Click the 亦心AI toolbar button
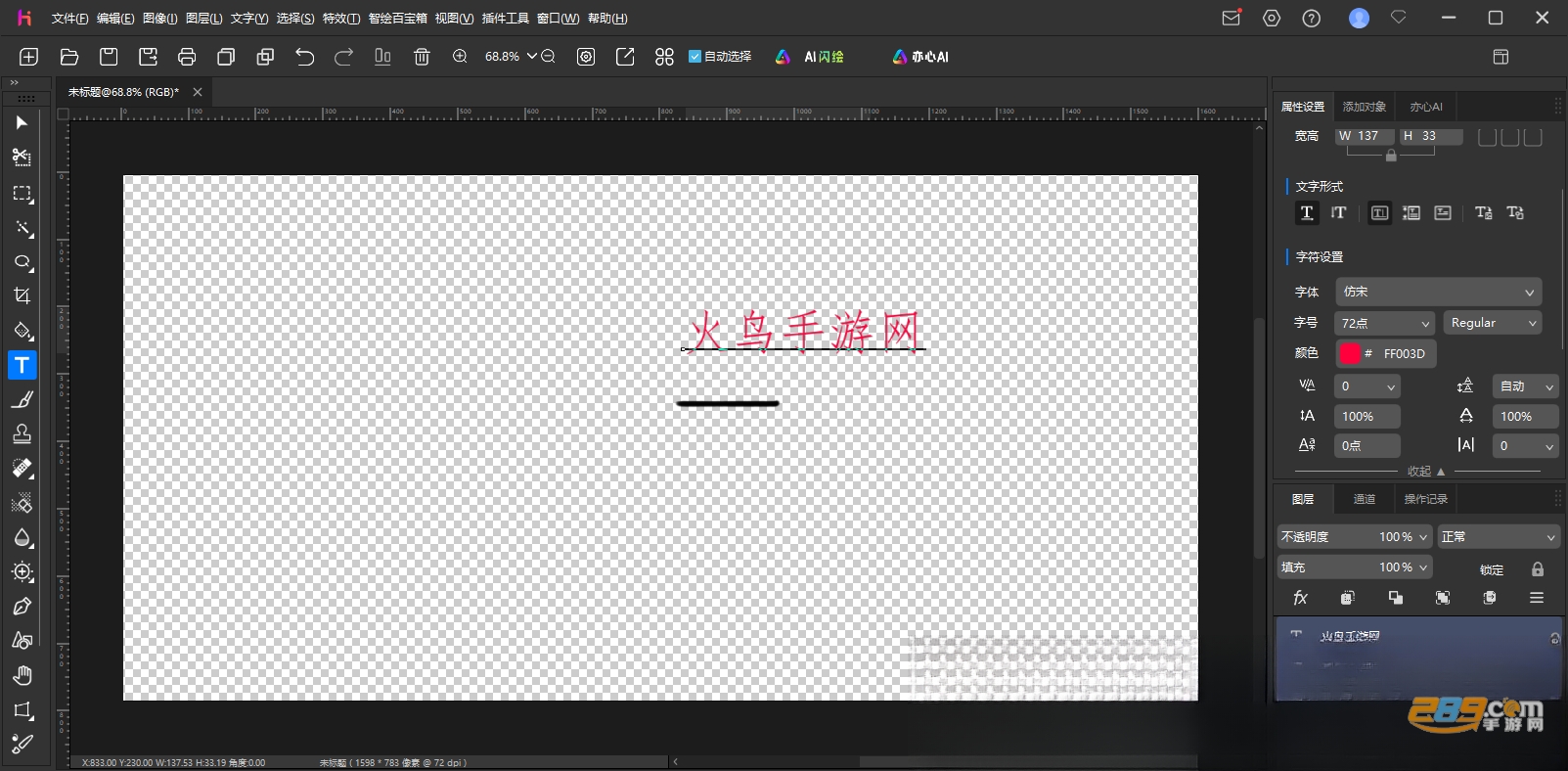Viewport: 1568px width, 771px height. point(920,57)
